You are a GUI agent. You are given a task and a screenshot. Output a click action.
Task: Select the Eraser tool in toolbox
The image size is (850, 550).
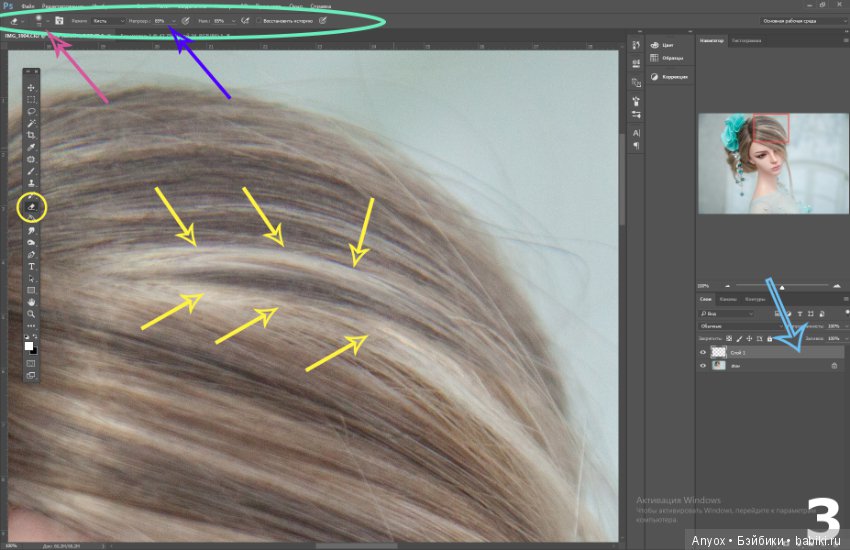click(31, 207)
